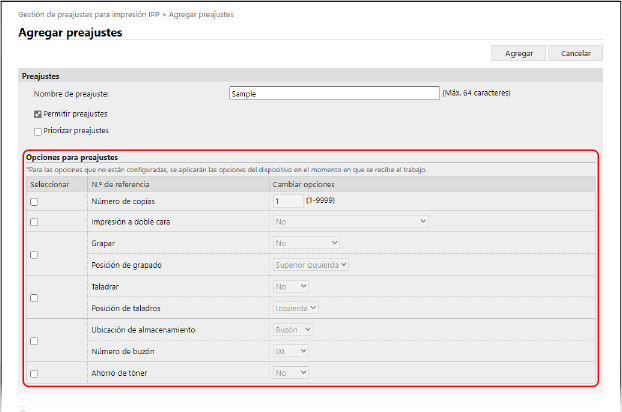Open the Posición de grapado dropdown
Viewport: 622px width, 412px height.
tap(311, 265)
